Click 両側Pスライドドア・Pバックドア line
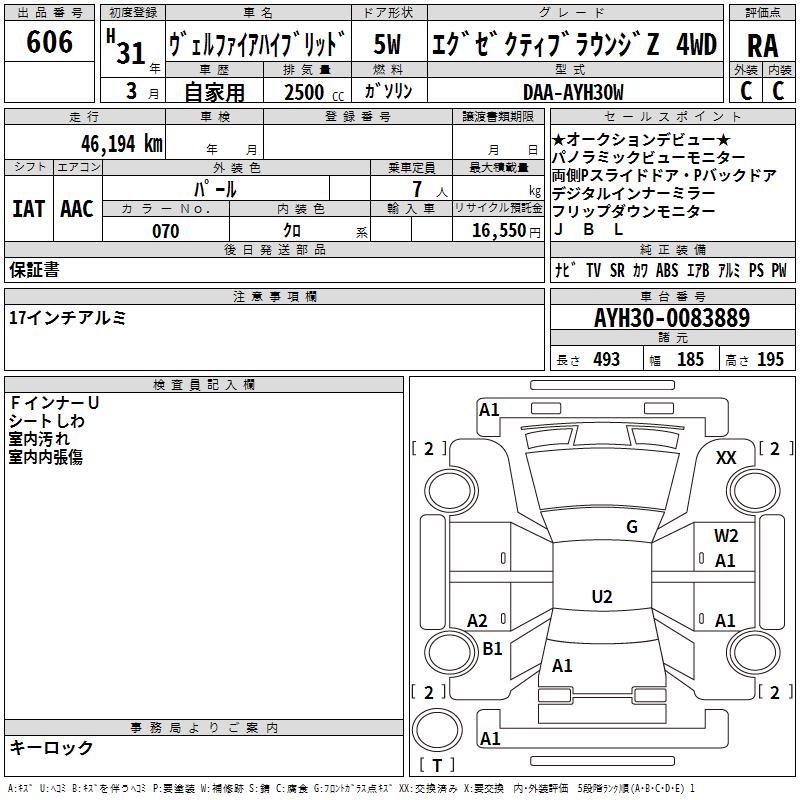The width and height of the screenshot is (800, 800). click(664, 175)
